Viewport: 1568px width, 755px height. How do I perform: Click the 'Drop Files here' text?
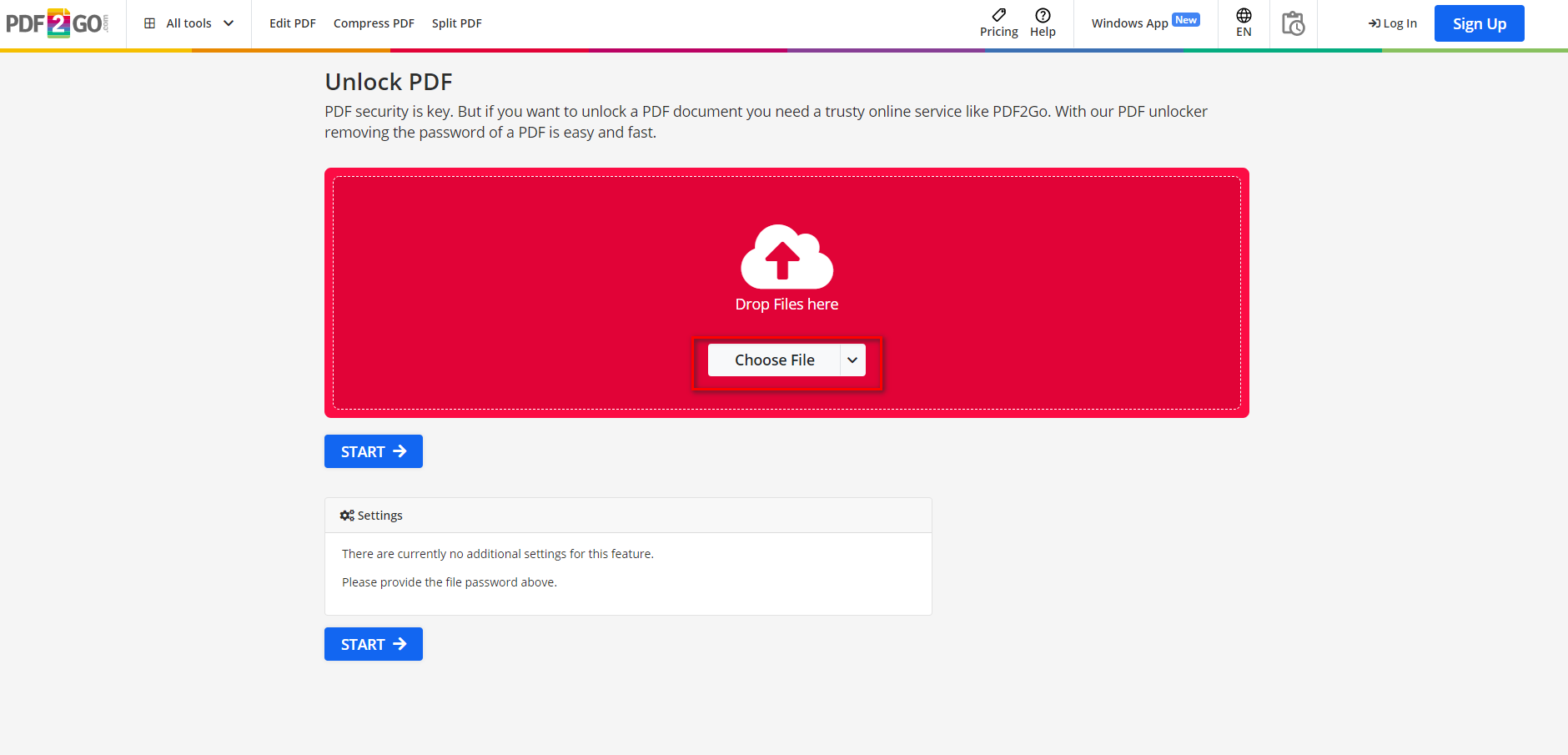pos(787,305)
